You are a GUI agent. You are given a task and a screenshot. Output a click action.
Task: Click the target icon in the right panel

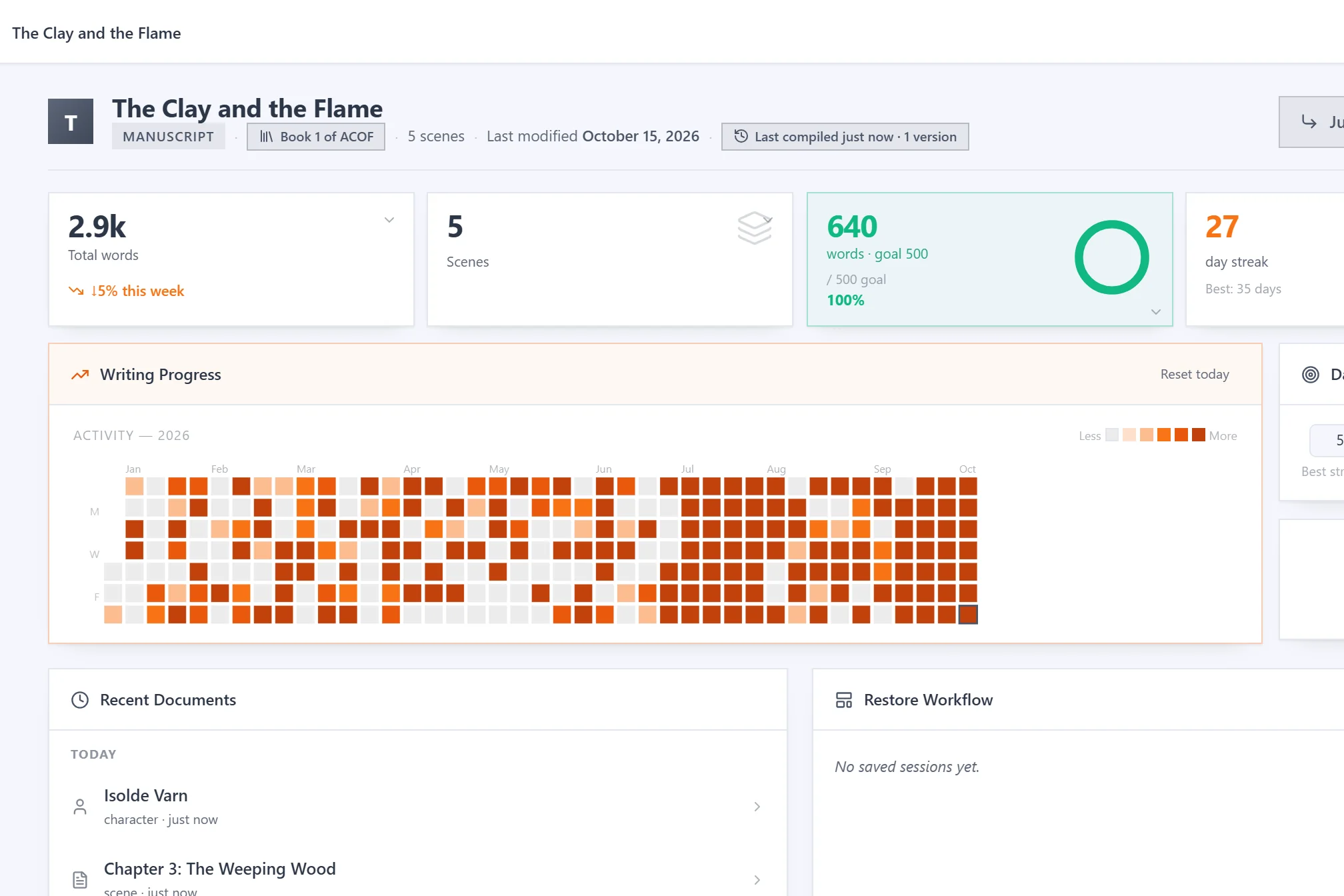pyautogui.click(x=1311, y=375)
